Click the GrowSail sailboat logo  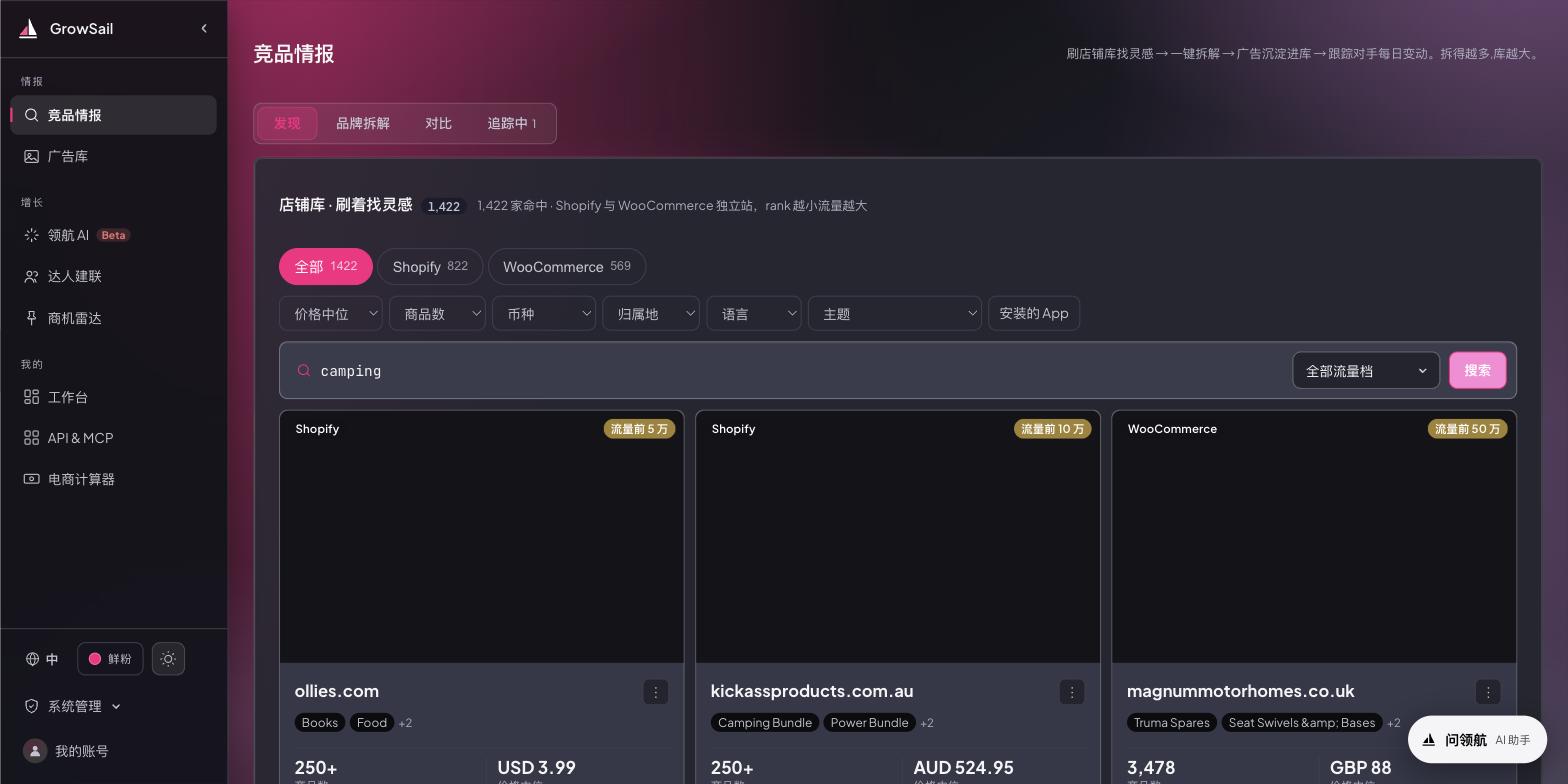pos(28,29)
